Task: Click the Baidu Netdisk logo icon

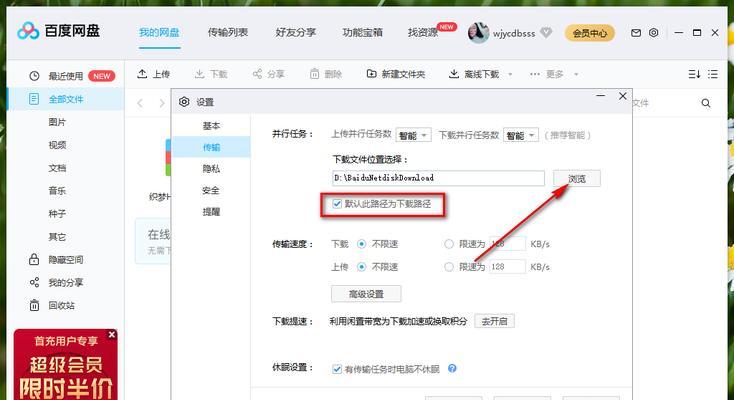Action: click(28, 31)
